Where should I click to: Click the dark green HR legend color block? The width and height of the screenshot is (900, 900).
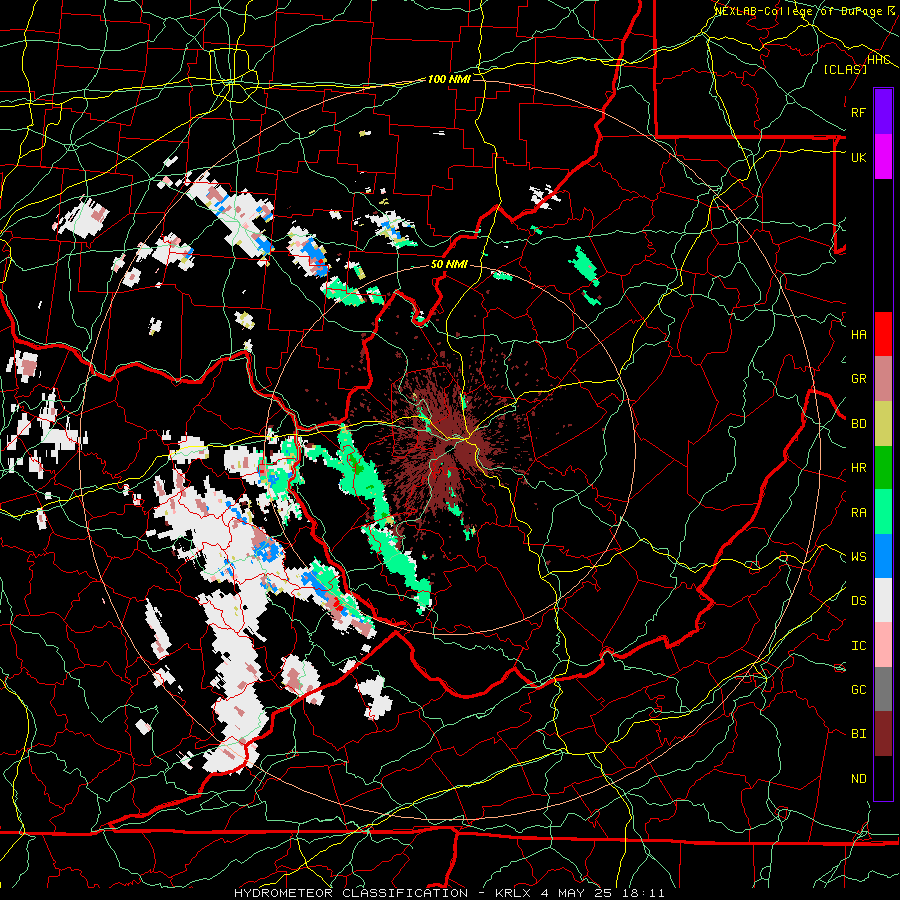tap(883, 467)
